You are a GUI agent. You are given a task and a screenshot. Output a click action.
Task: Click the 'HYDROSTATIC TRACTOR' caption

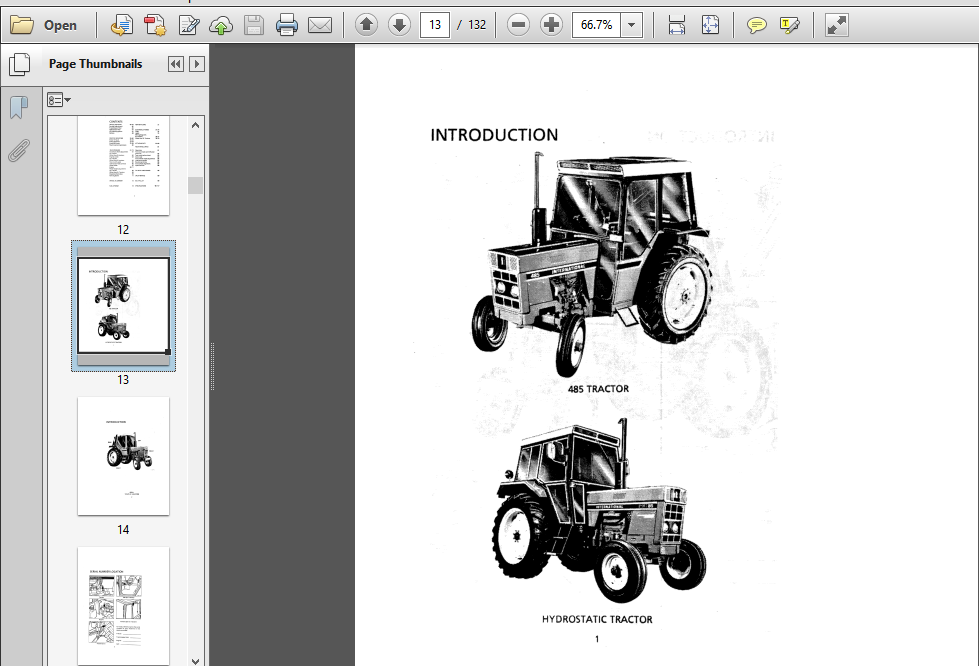click(597, 619)
